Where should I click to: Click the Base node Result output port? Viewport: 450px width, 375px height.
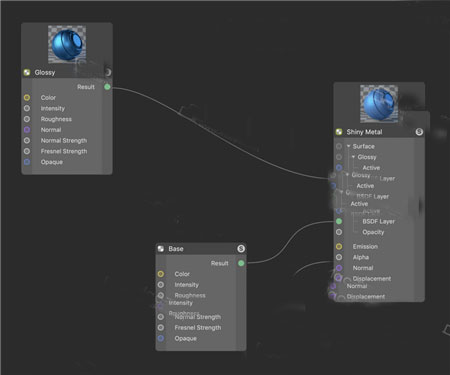[x=241, y=263]
